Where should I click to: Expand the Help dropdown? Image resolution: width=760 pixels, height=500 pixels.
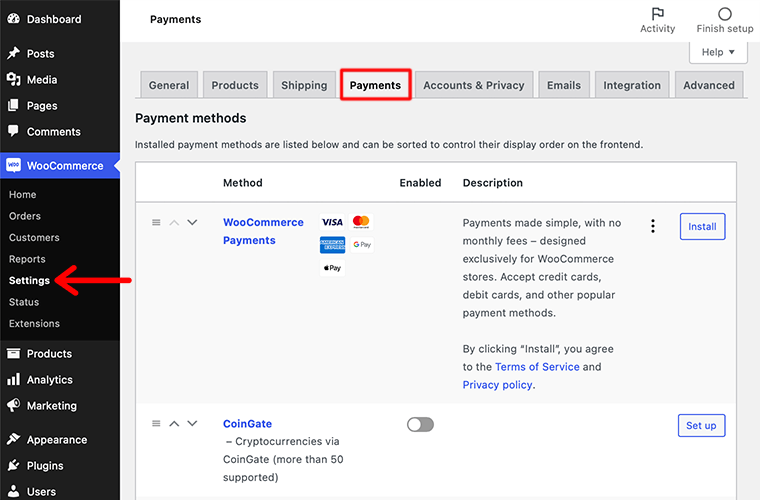[718, 52]
